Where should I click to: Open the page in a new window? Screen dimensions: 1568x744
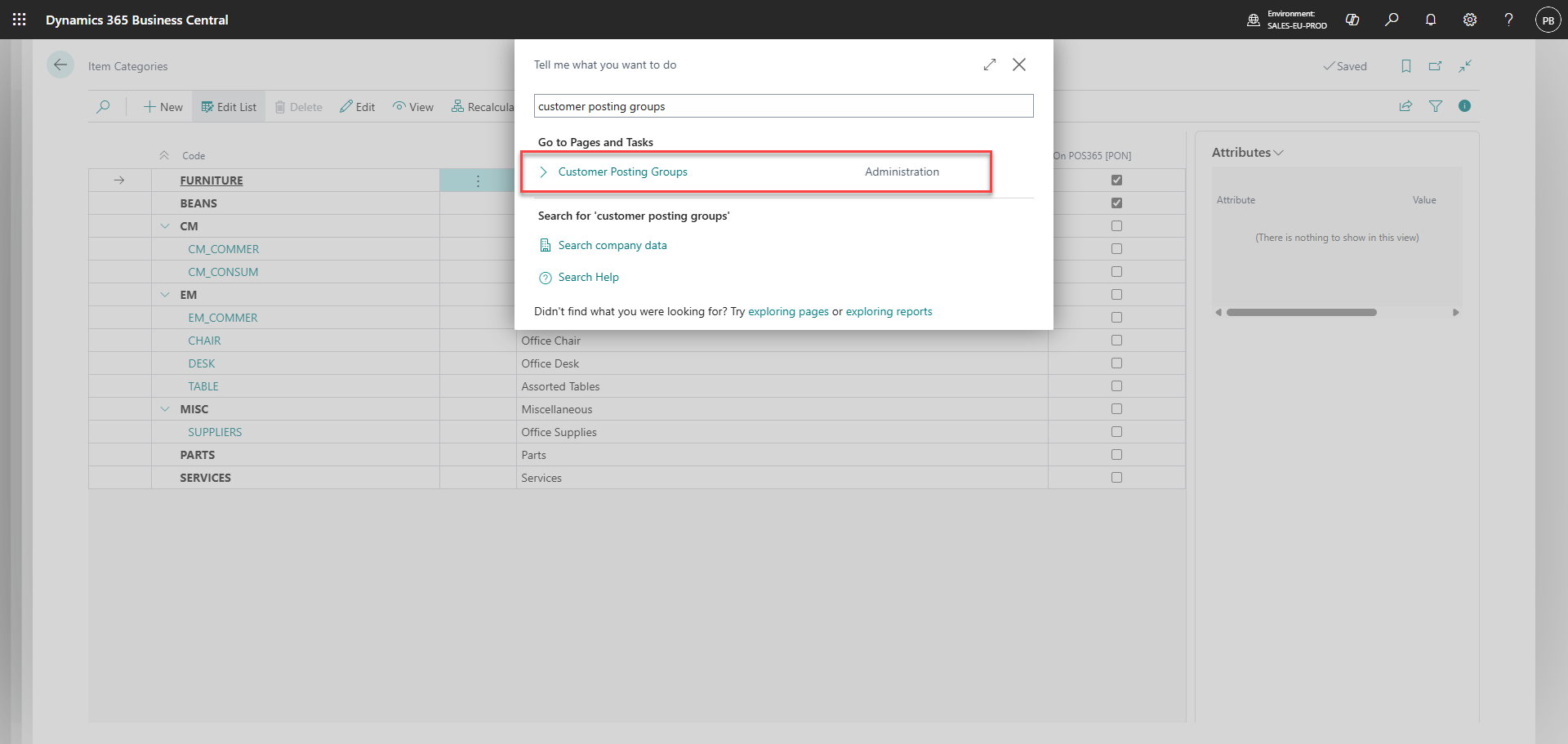1436,66
